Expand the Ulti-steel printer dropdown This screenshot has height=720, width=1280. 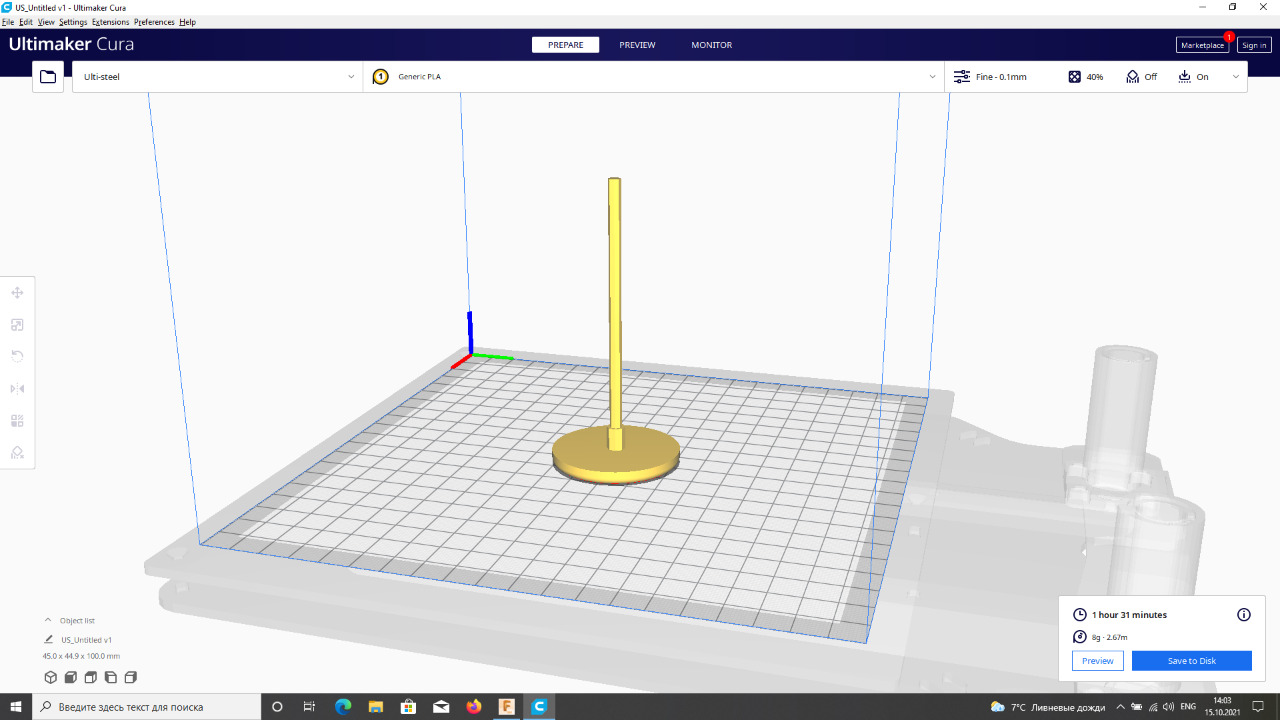coord(217,77)
